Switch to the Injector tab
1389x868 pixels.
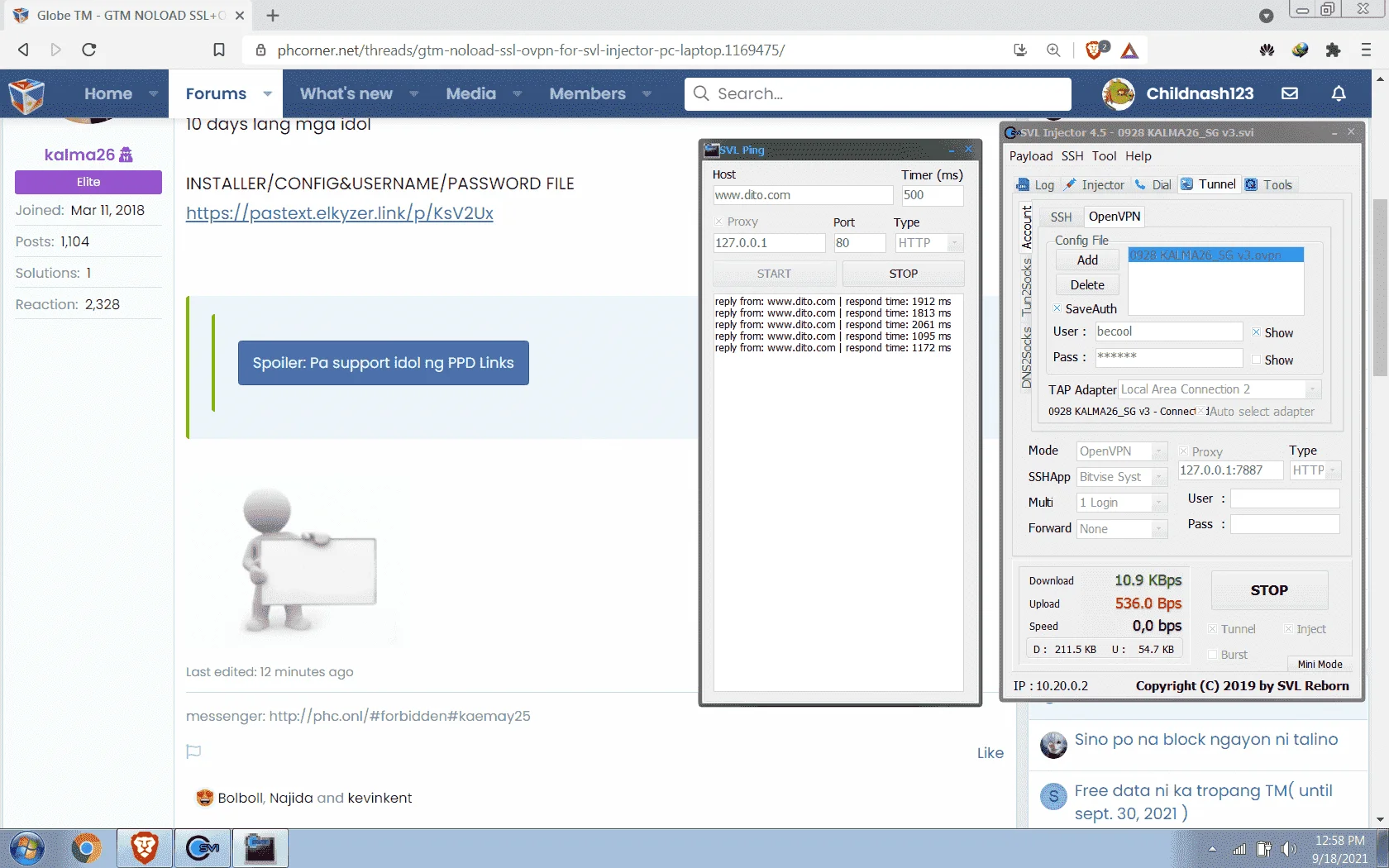tap(1094, 184)
